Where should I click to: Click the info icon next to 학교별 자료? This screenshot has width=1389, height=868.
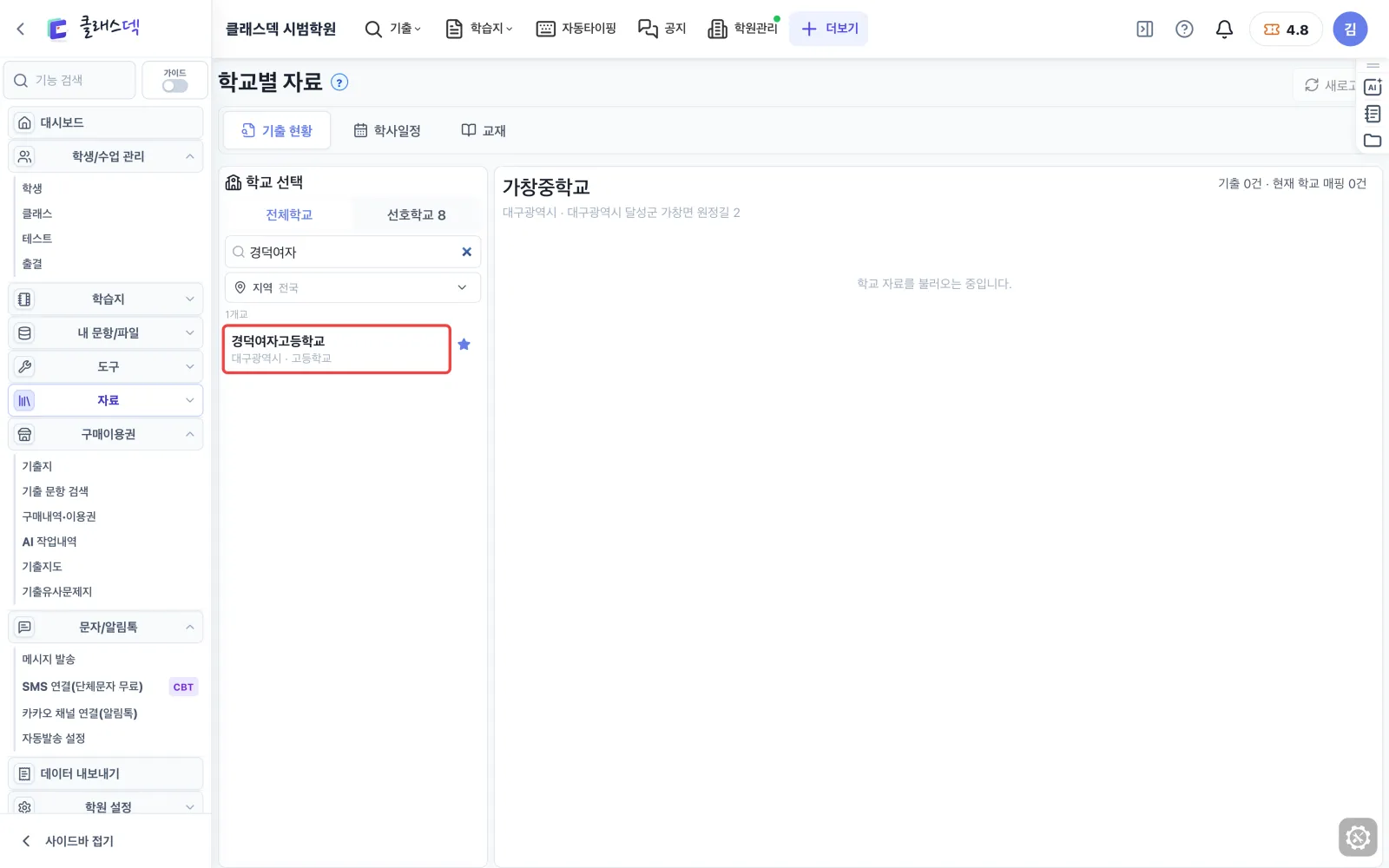pos(340,82)
